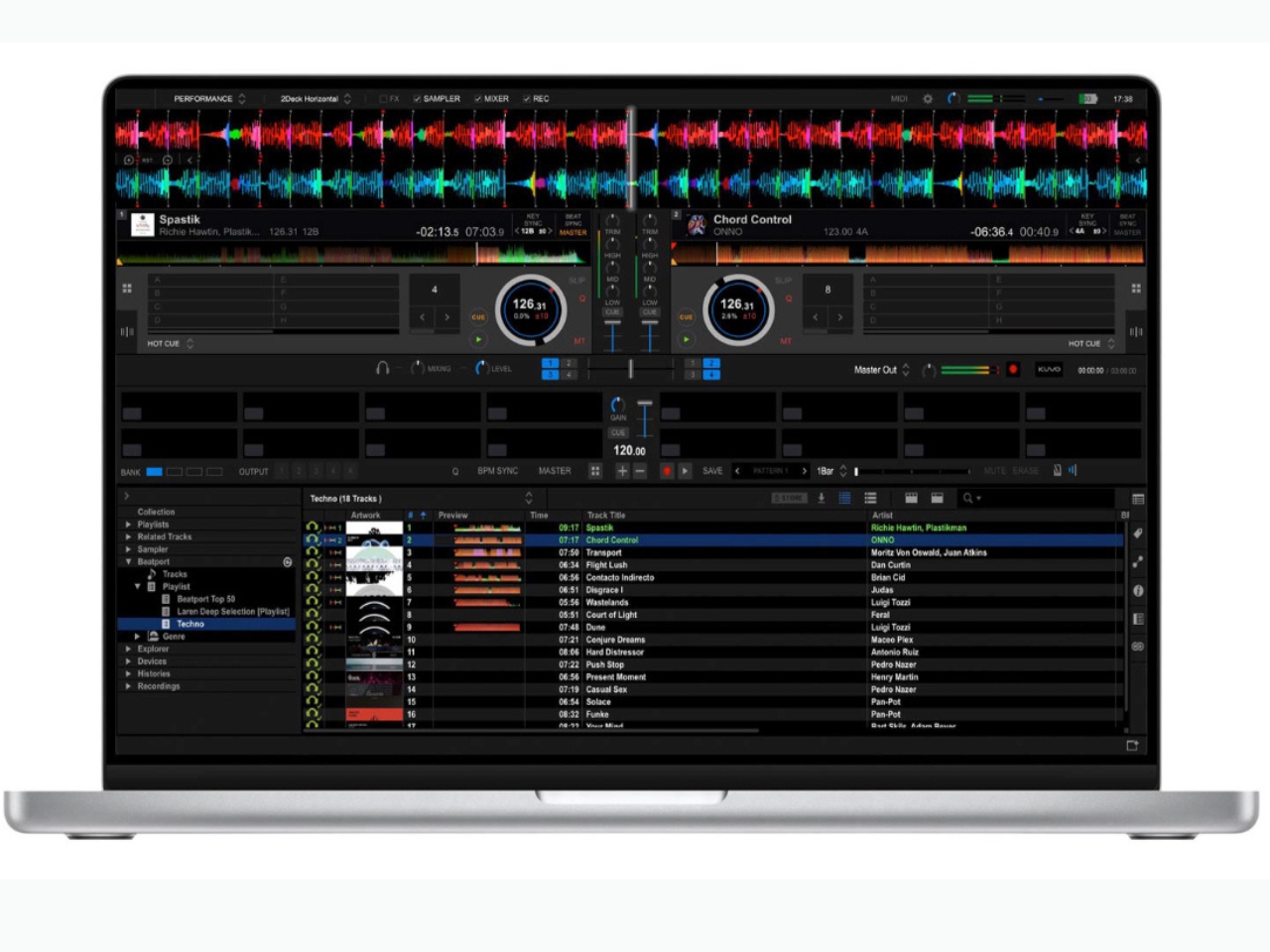Open the settings gear in top bar
The height and width of the screenshot is (952, 1270).
pos(928,99)
